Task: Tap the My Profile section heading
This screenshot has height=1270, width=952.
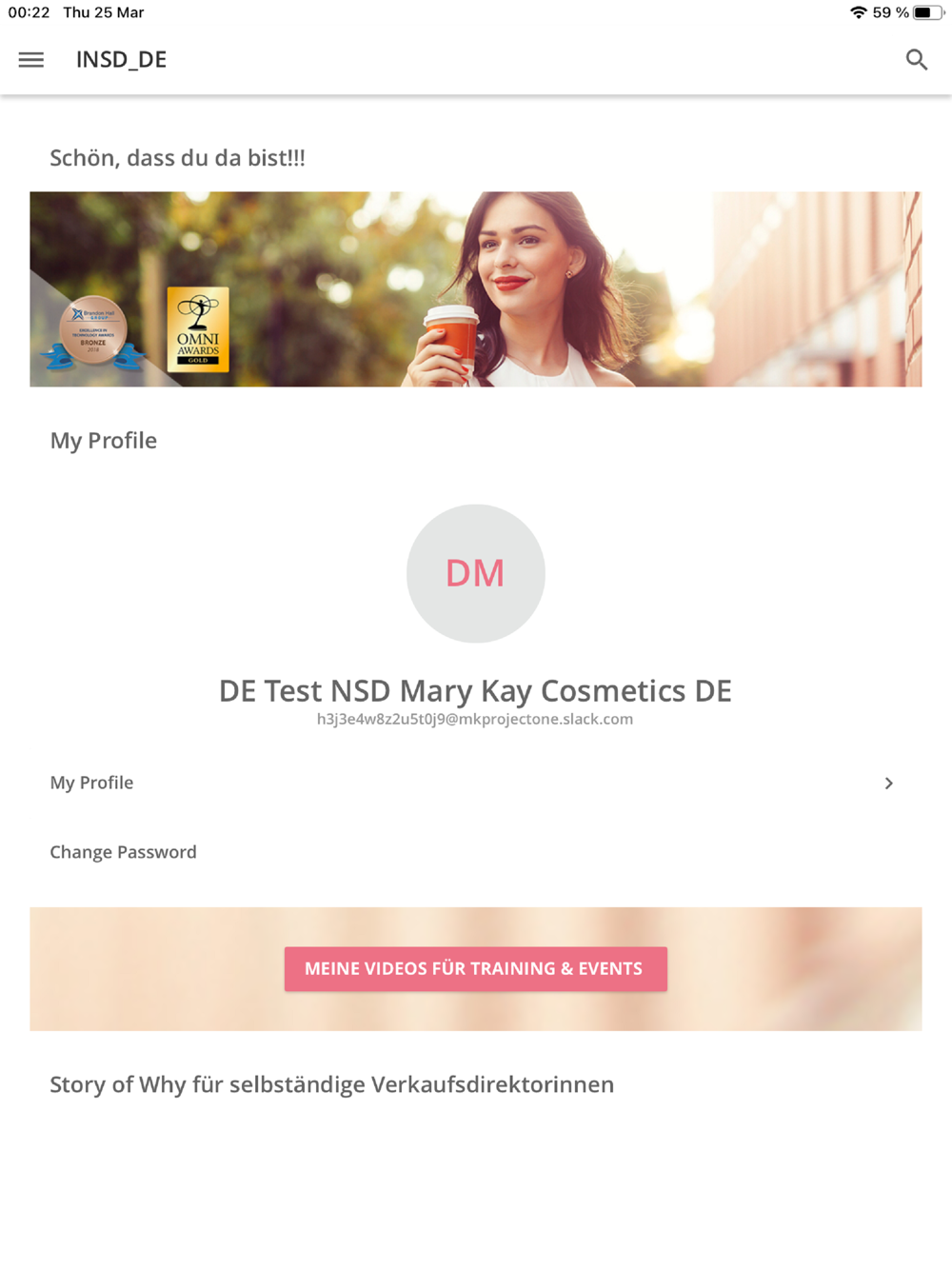Action: [103, 440]
